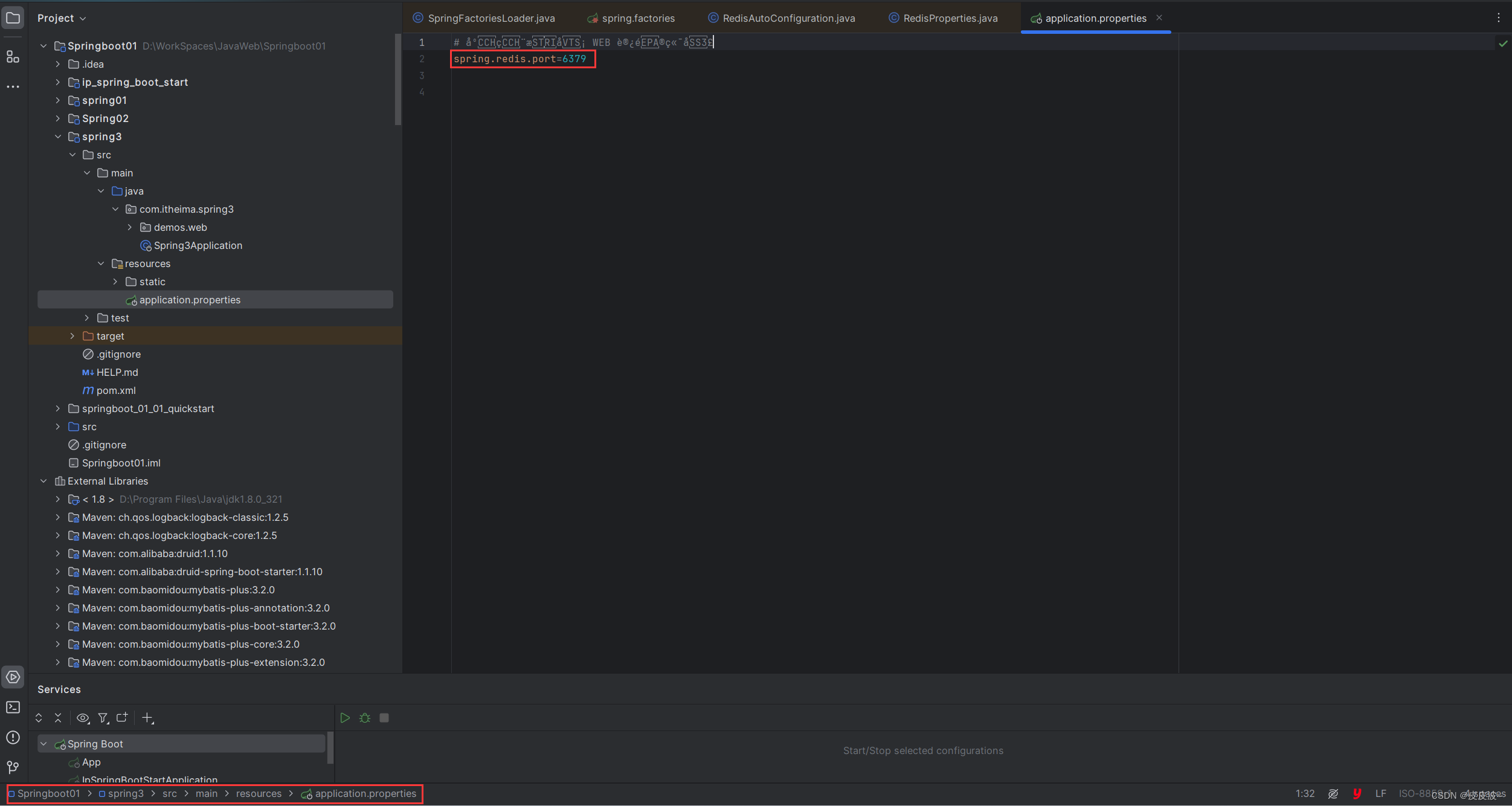Click main in the breadcrumb bar

coord(207,793)
